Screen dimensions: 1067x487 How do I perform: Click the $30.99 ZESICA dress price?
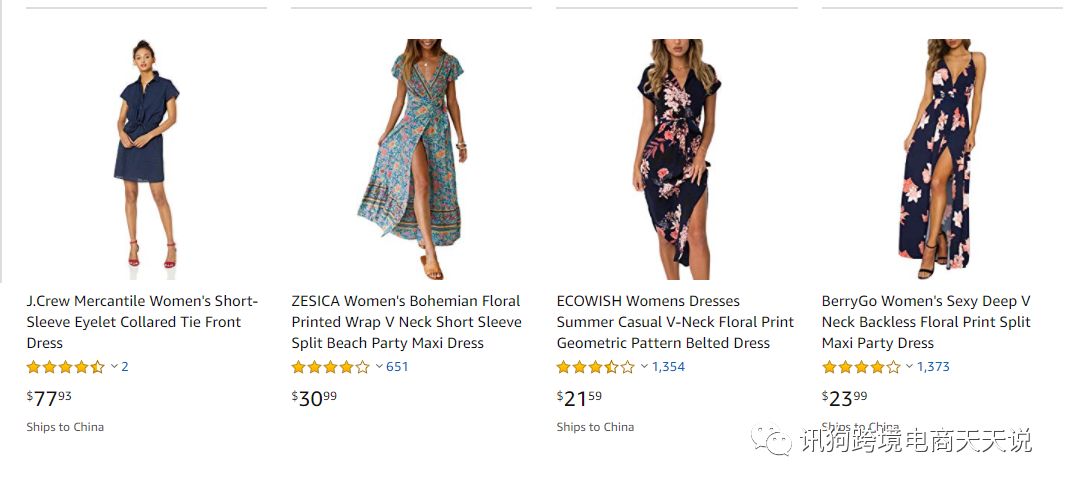click(314, 398)
